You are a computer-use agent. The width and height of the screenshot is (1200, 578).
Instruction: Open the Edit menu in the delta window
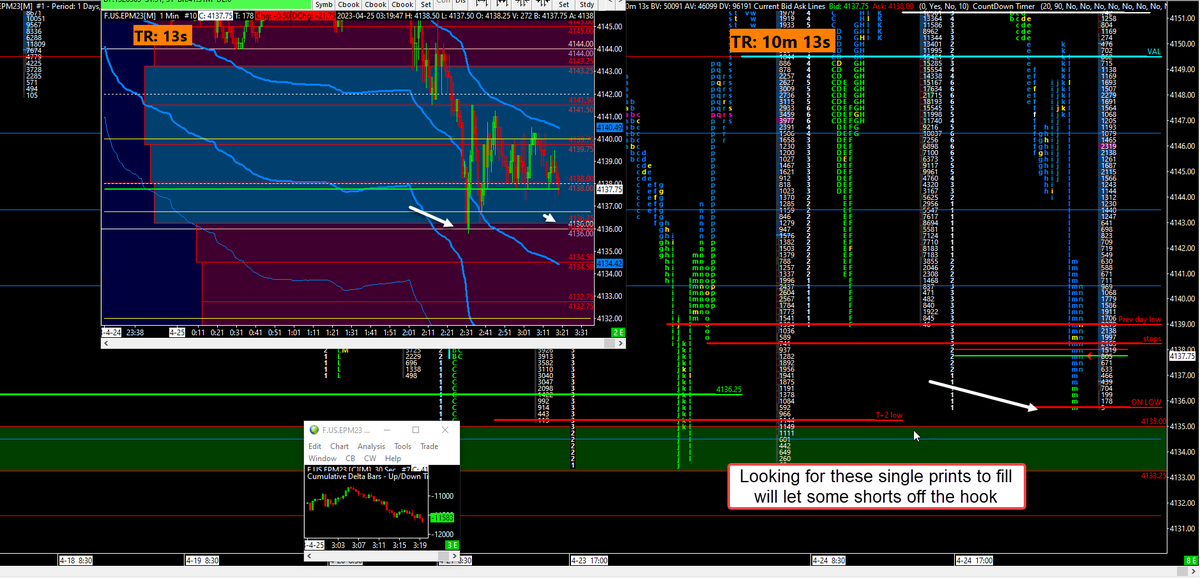coord(315,446)
